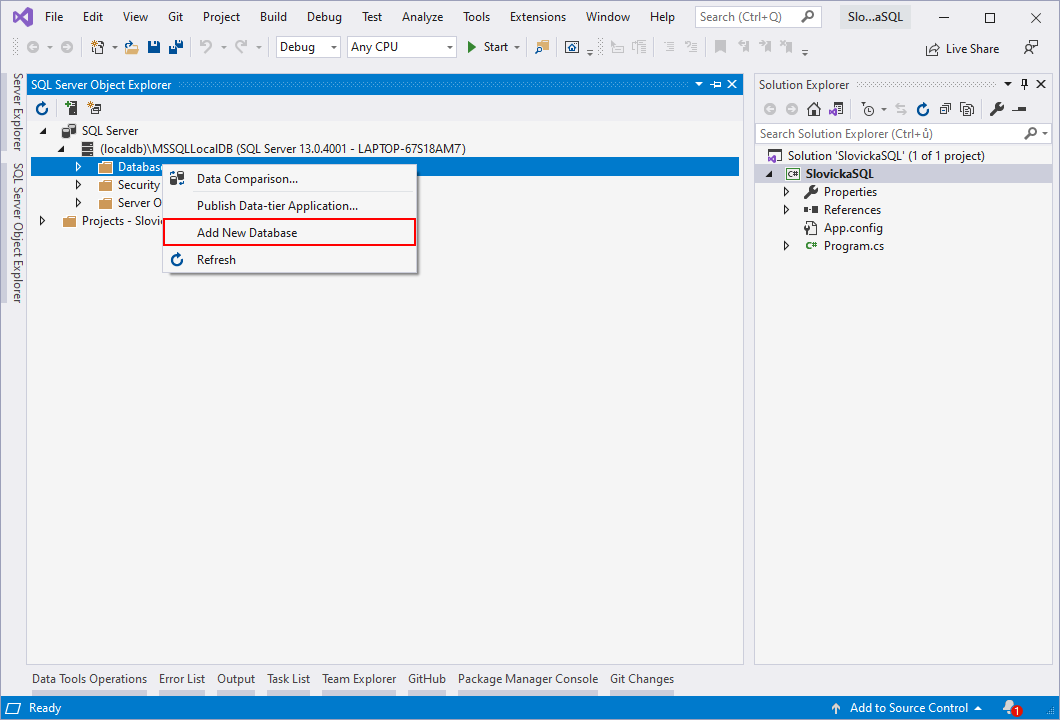The image size is (1060, 720).
Task: Choose Add New Database from context menu
Action: pyautogui.click(x=289, y=233)
